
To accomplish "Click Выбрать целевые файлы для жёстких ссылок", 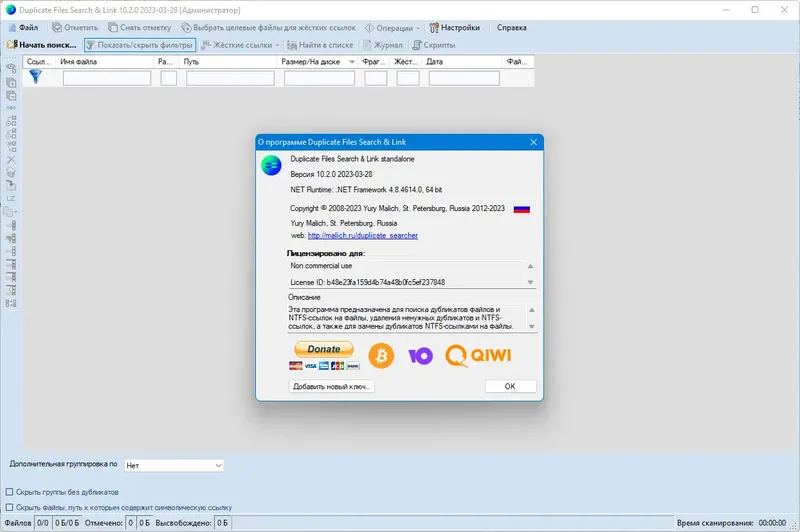I will point(268,28).
